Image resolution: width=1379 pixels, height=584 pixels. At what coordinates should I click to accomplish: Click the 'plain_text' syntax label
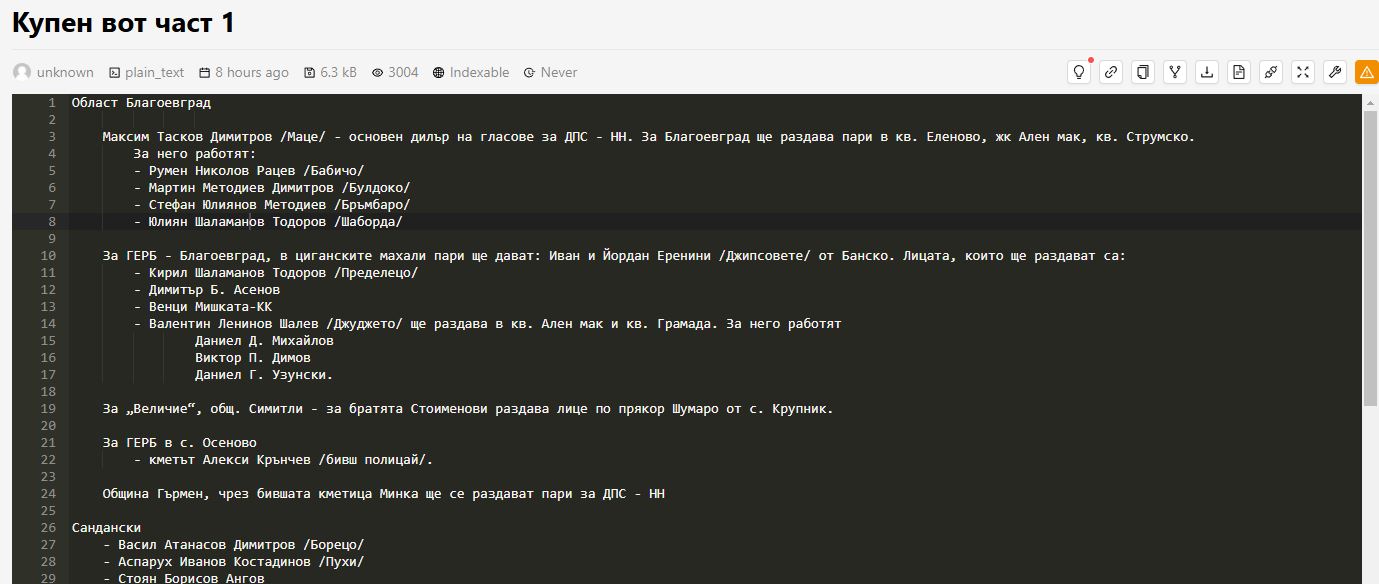pyautogui.click(x=154, y=72)
